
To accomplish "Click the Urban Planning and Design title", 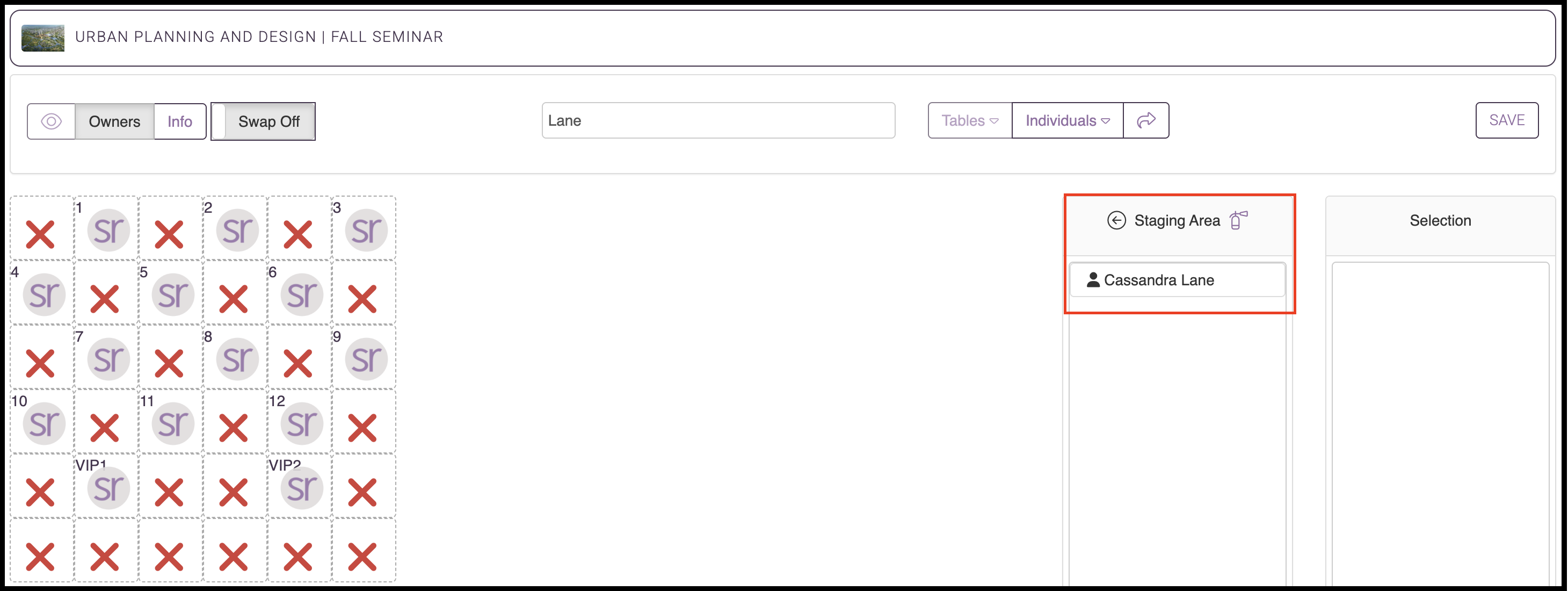I will 259,37.
